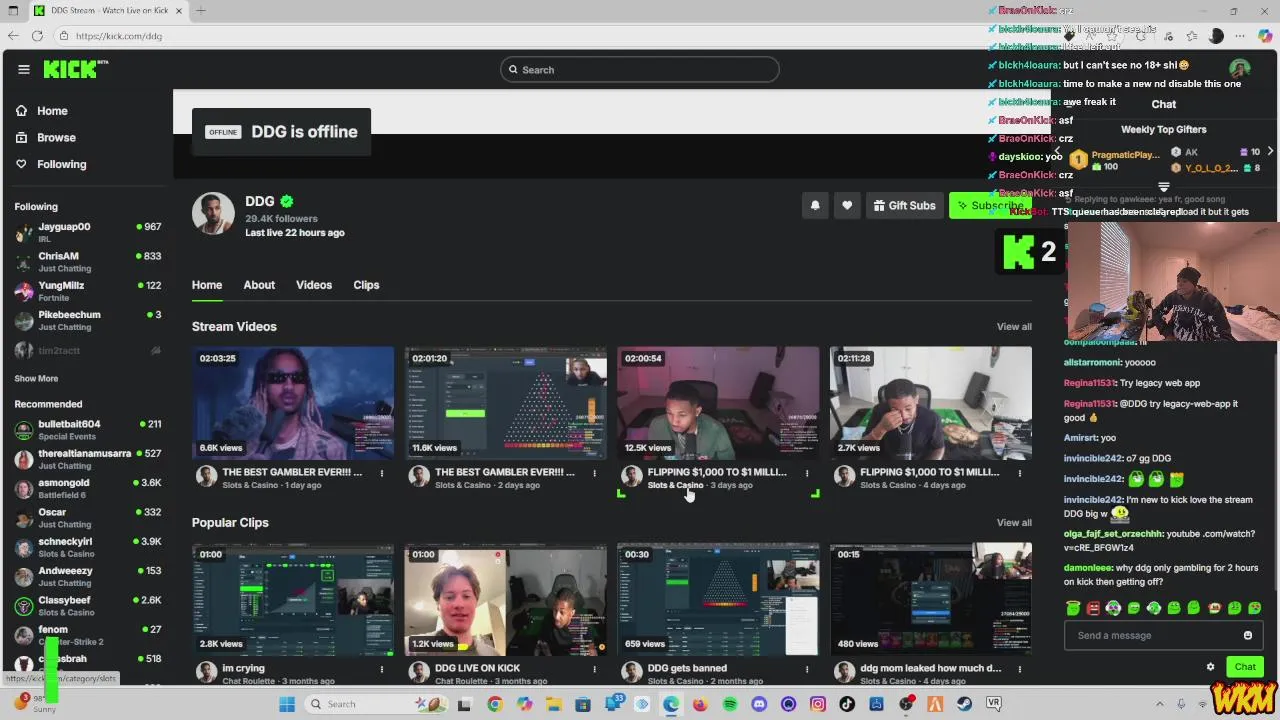Open YungMillz channel in Following list
This screenshot has height=720, width=1280.
[x=87, y=291]
